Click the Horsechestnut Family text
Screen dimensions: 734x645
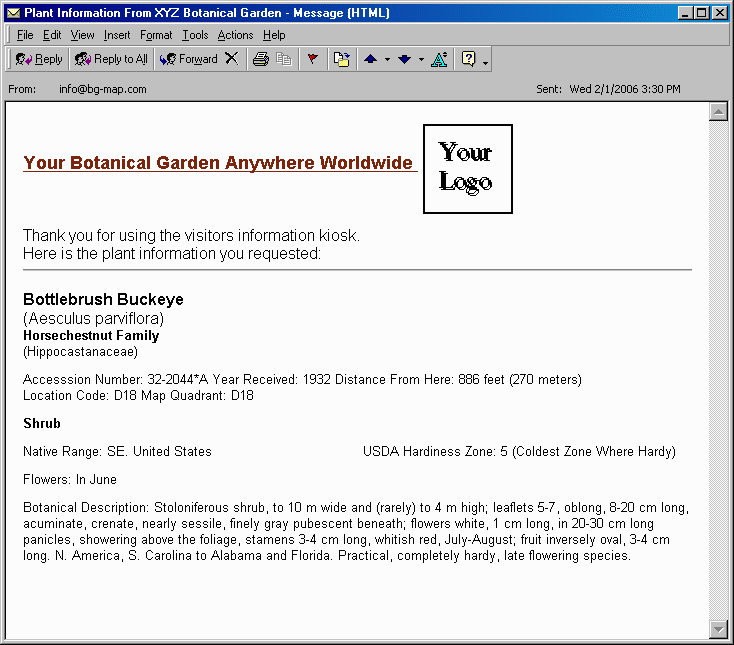(x=91, y=336)
